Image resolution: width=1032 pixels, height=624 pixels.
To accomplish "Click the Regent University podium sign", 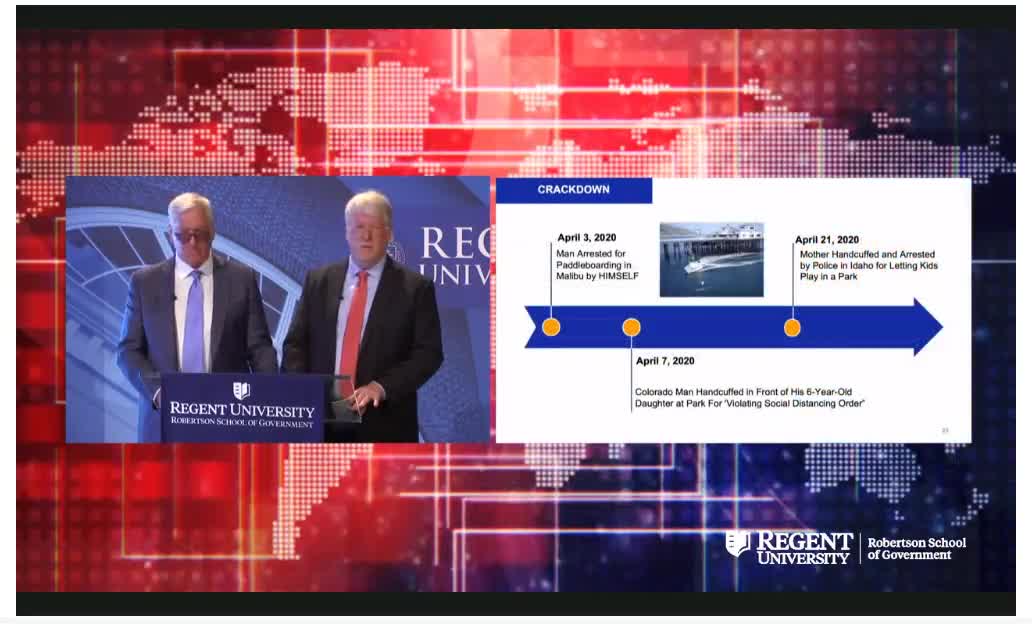I will point(242,408).
